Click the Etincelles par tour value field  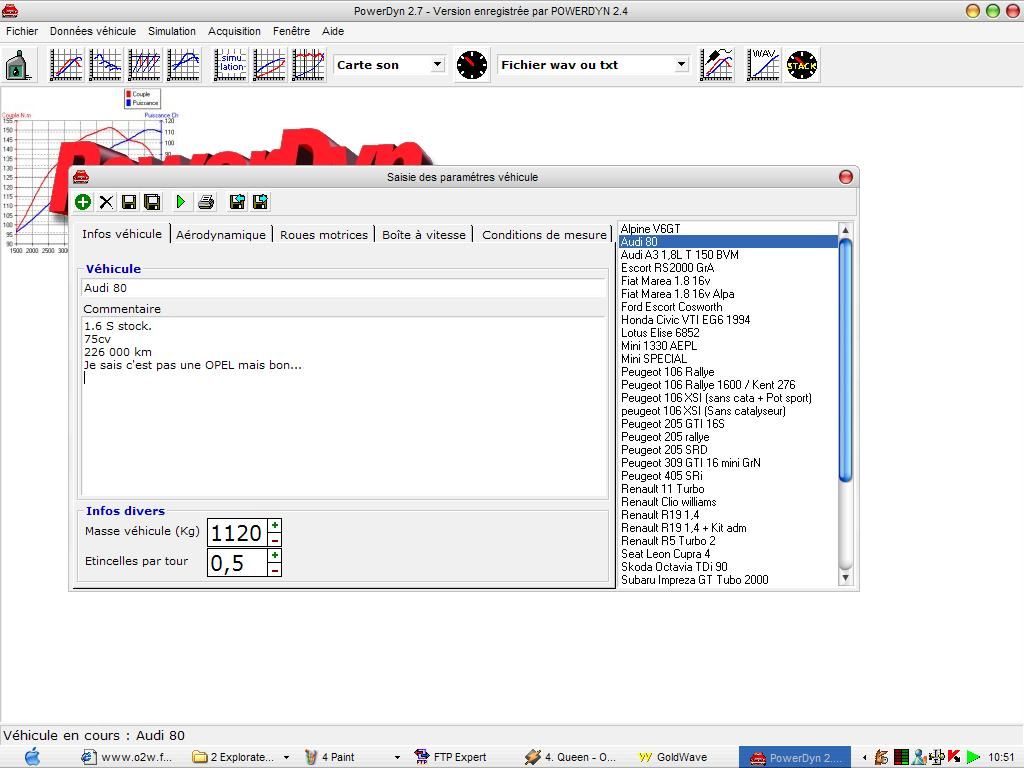(x=237, y=562)
